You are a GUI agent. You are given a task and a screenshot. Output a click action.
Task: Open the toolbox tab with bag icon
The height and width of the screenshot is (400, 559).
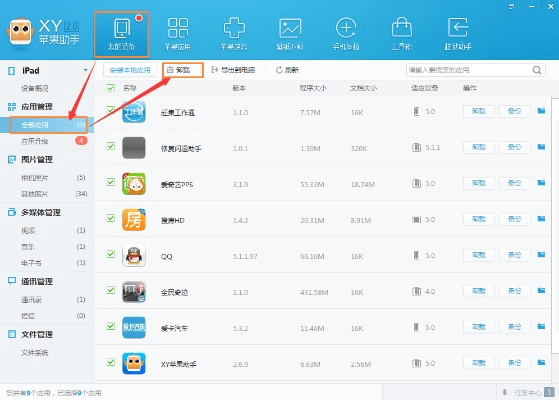(402, 34)
